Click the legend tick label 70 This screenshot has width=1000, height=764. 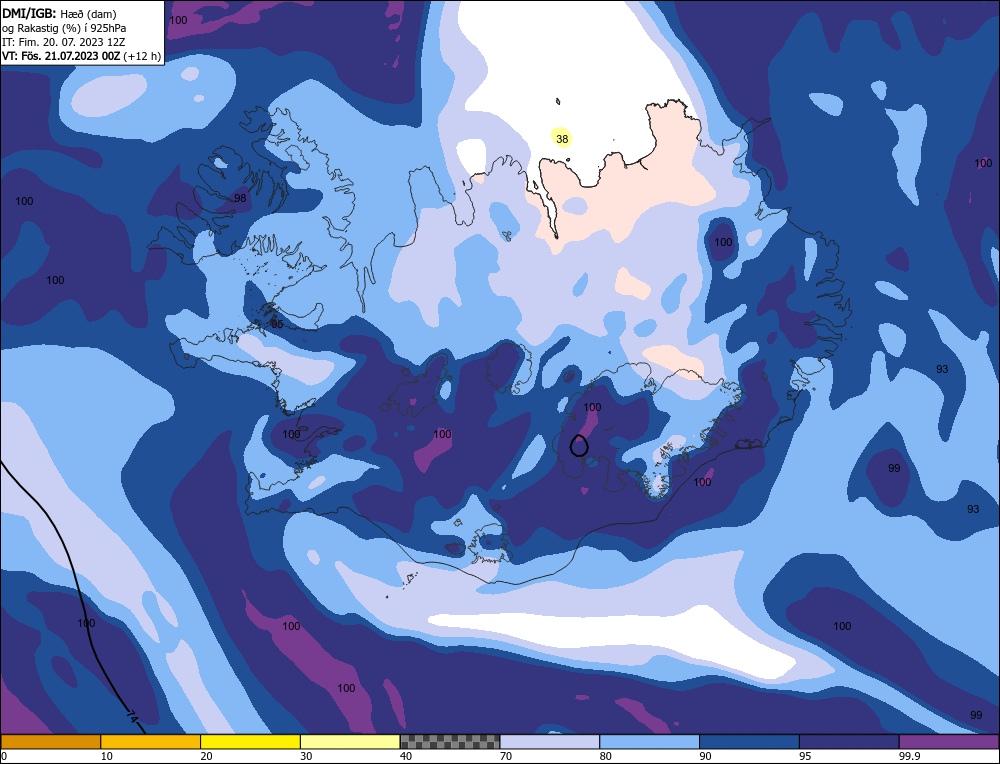tap(506, 756)
